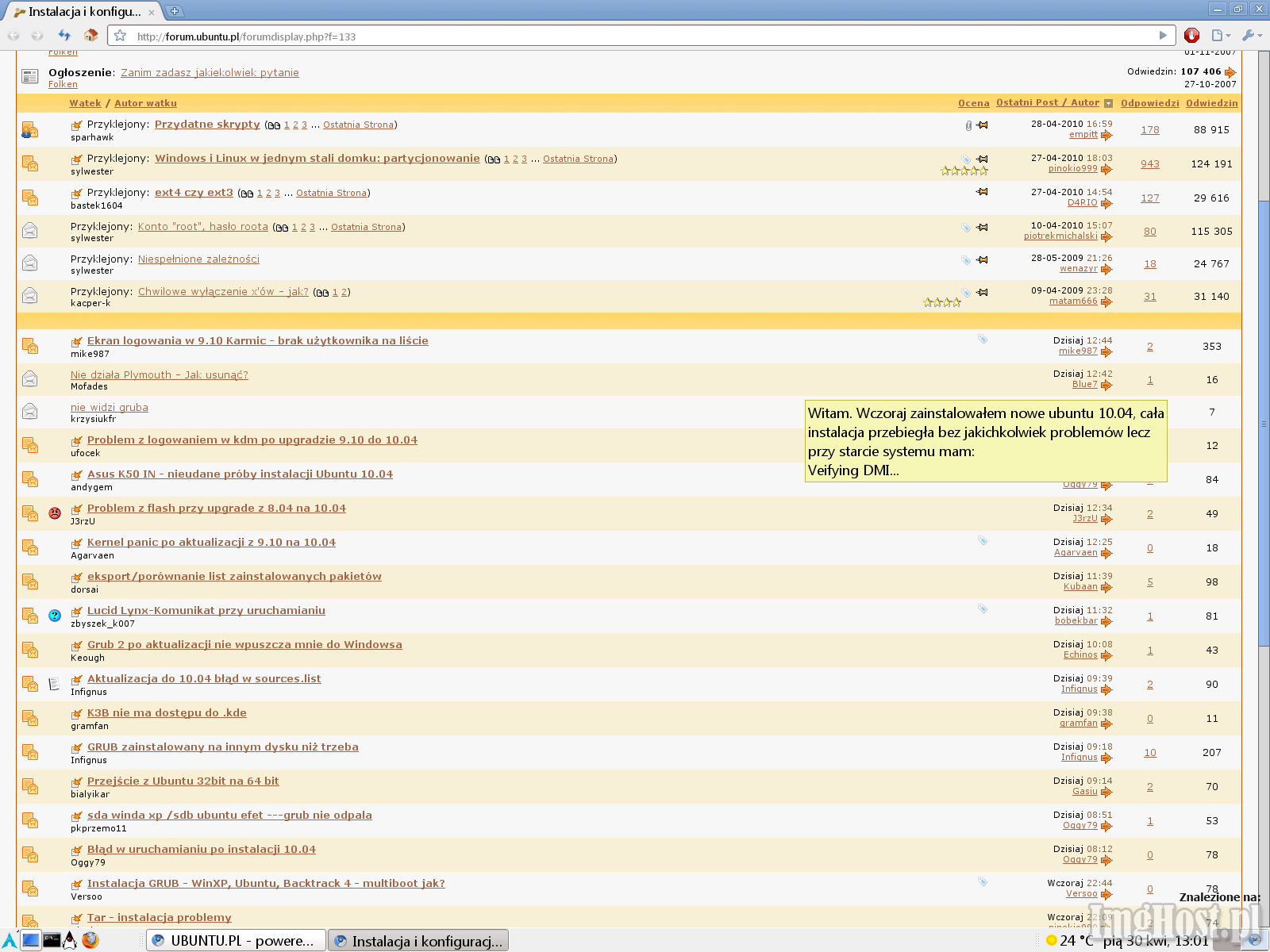Image resolution: width=1270 pixels, height=952 pixels.
Task: Launch Firefox from taskbar icon
Action: coord(90,940)
